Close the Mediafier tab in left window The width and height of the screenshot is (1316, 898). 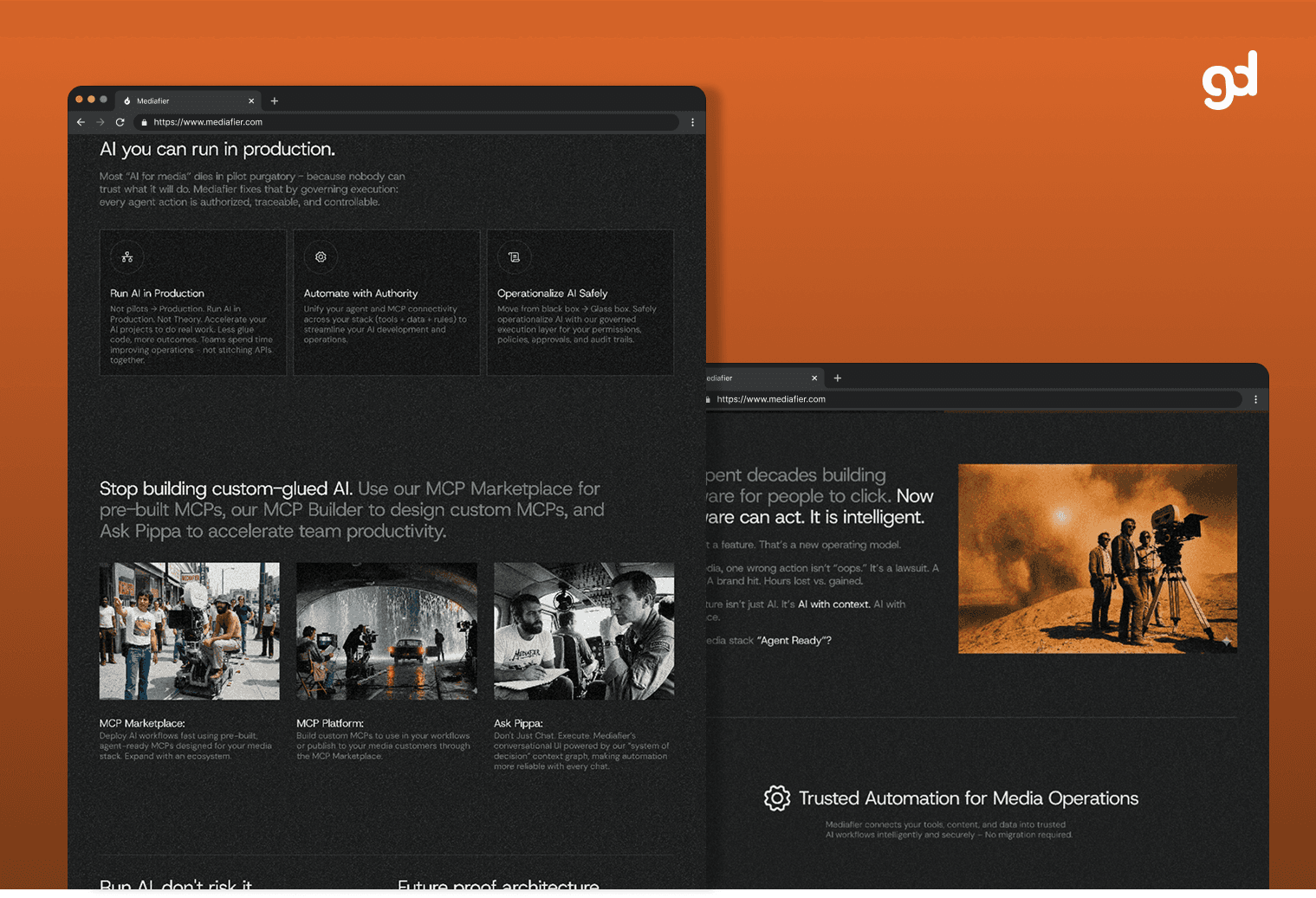(251, 100)
